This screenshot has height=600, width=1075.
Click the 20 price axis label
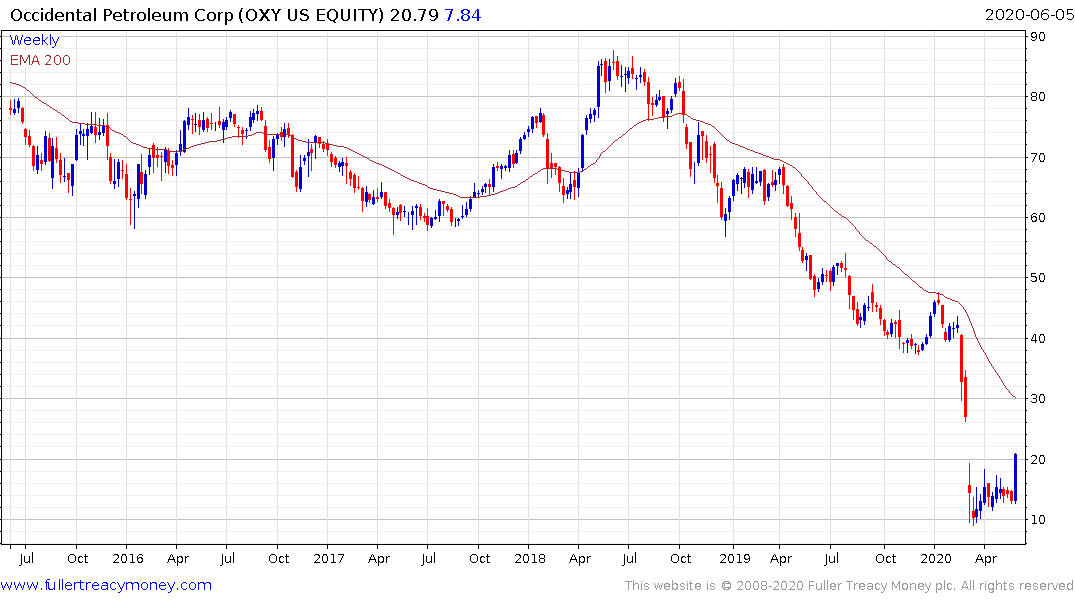1038,459
